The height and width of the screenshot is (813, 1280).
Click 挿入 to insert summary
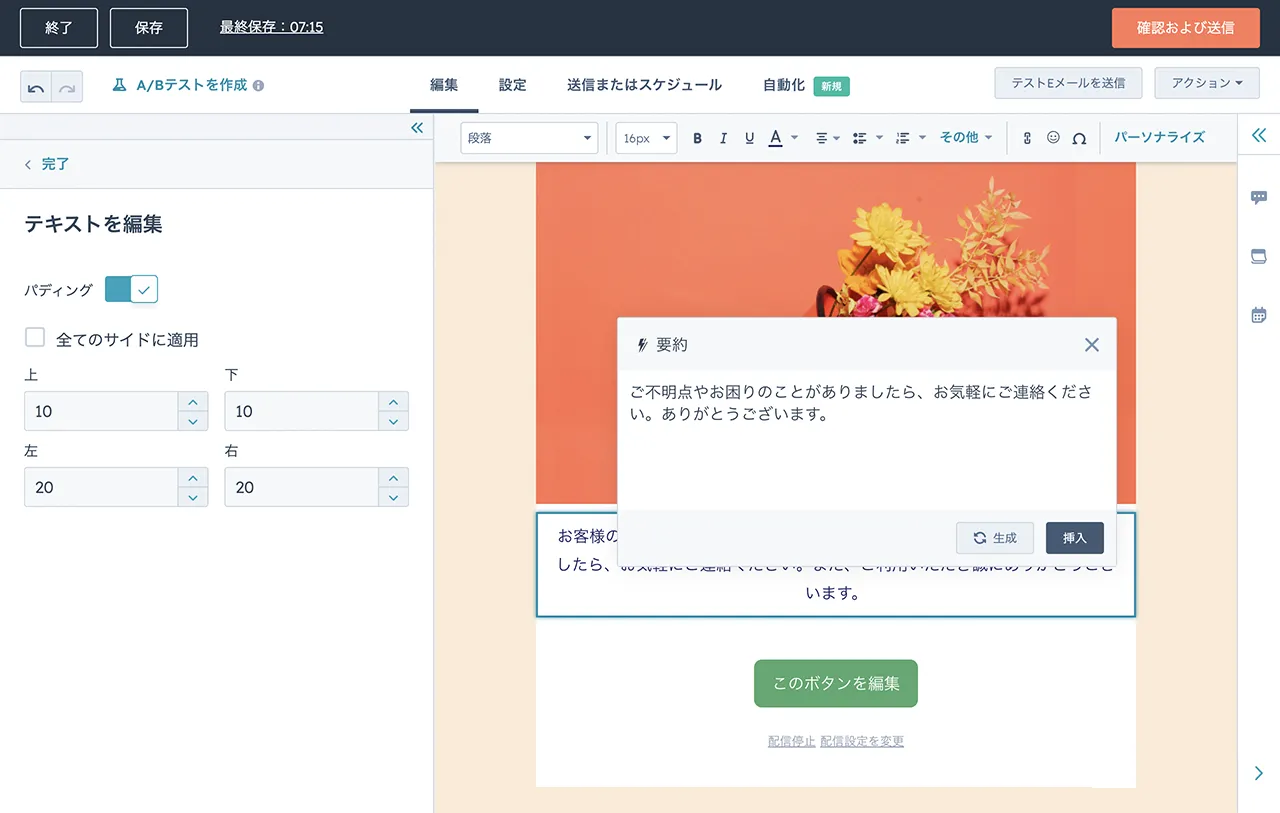[1075, 538]
